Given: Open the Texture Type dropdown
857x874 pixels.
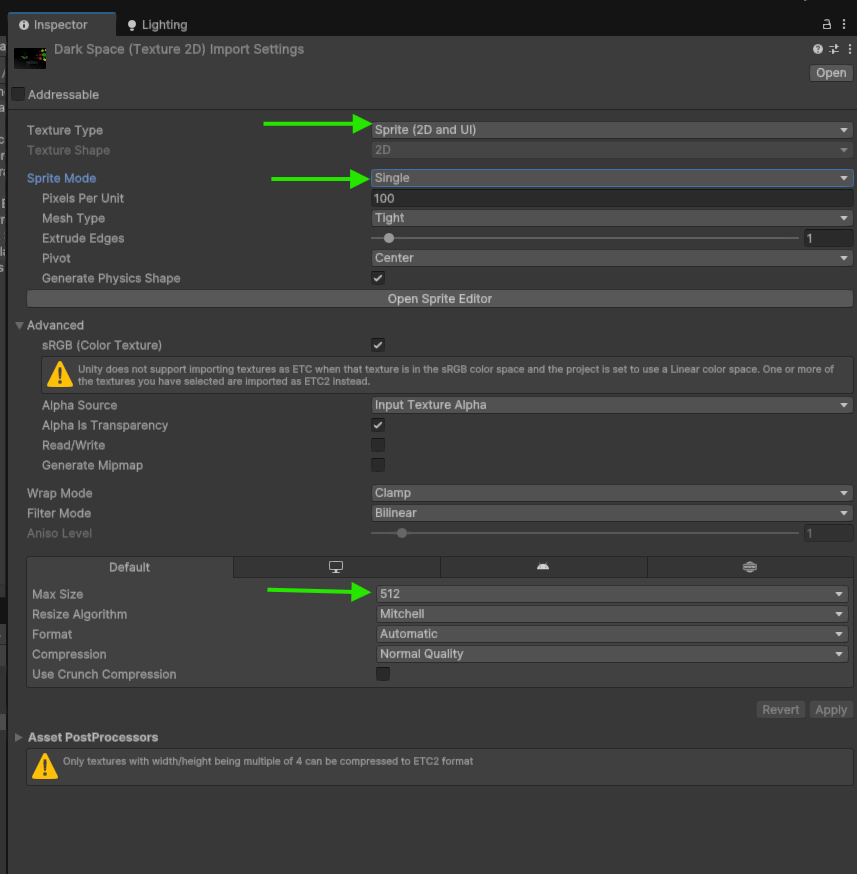Looking at the screenshot, I should [611, 130].
